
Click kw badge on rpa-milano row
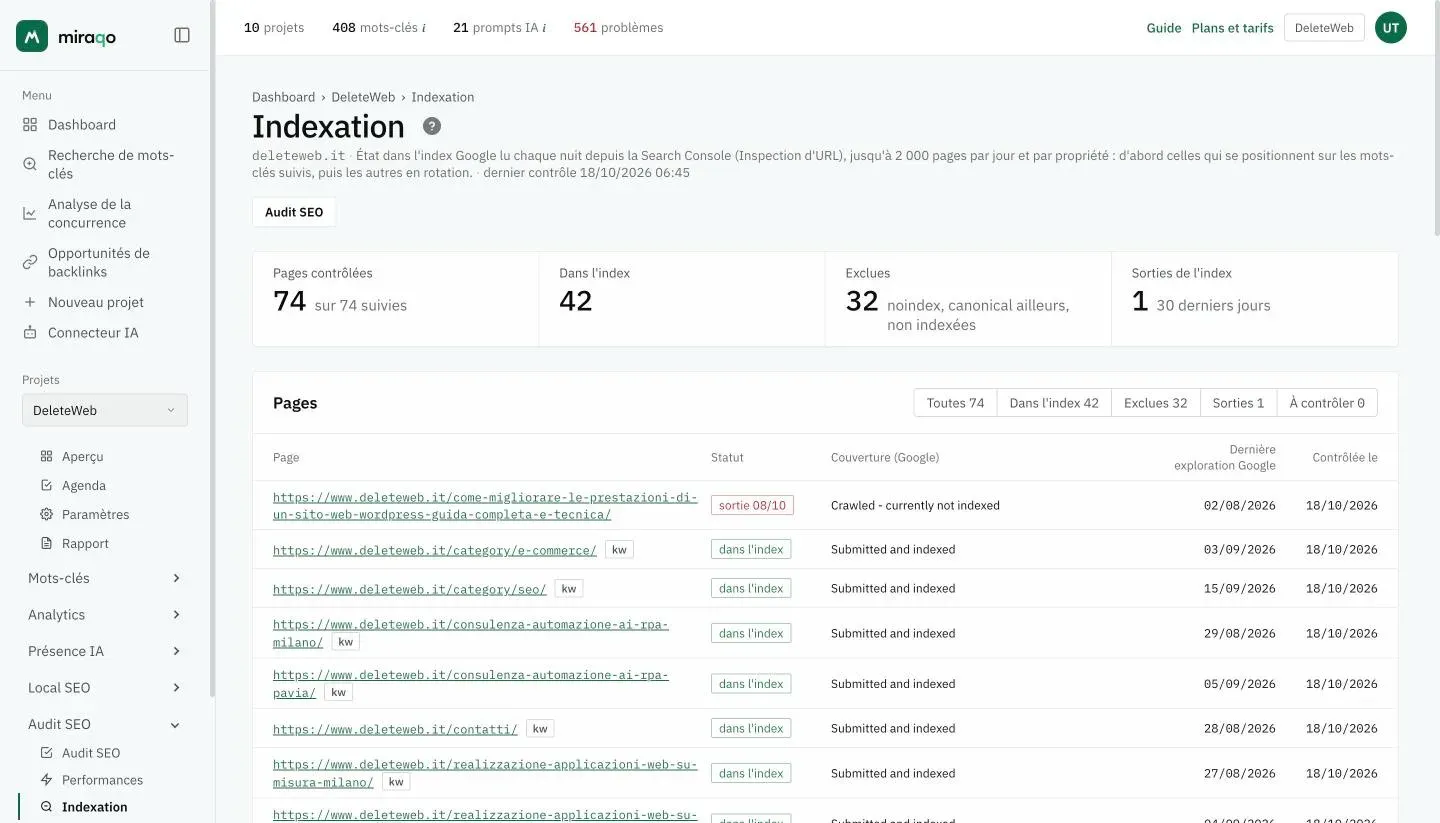pos(346,642)
